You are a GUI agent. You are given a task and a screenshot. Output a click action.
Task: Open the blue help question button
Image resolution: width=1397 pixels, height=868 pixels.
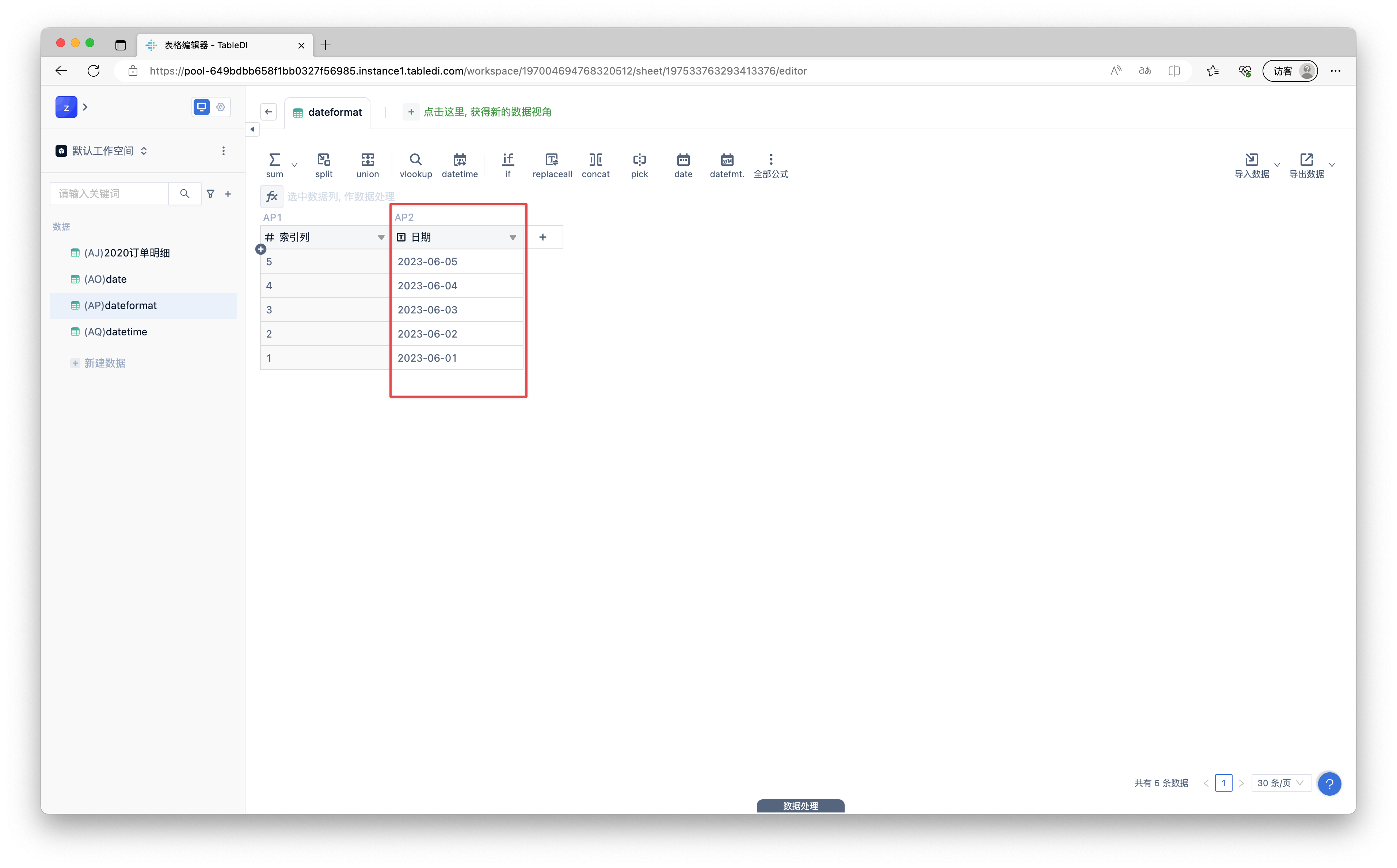[x=1330, y=784]
